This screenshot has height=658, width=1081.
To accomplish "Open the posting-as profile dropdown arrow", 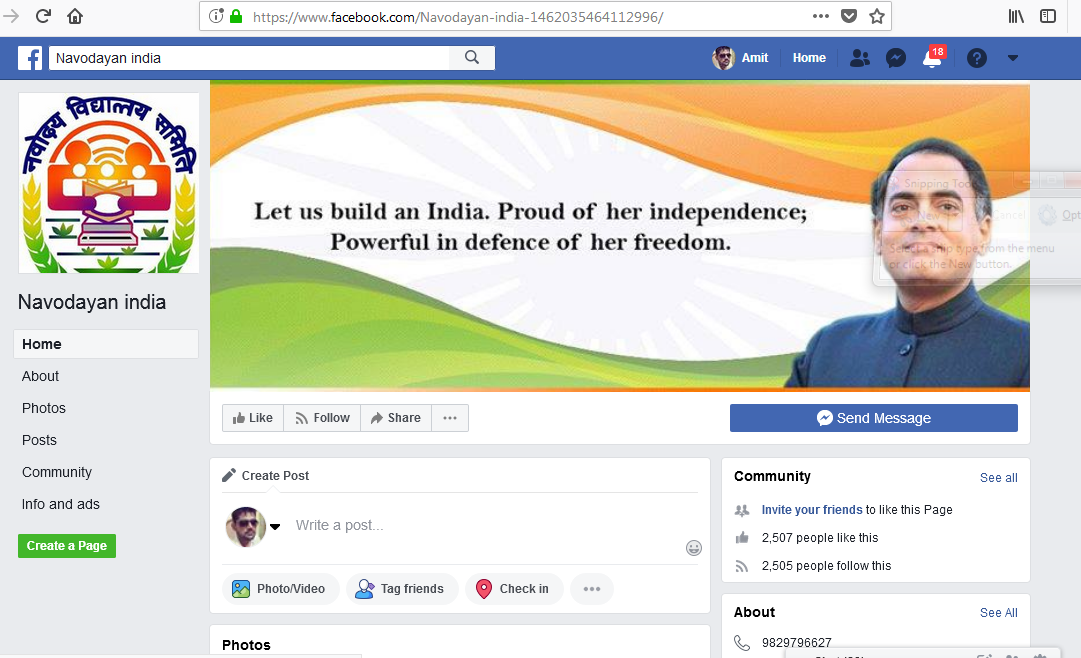I will click(275, 527).
